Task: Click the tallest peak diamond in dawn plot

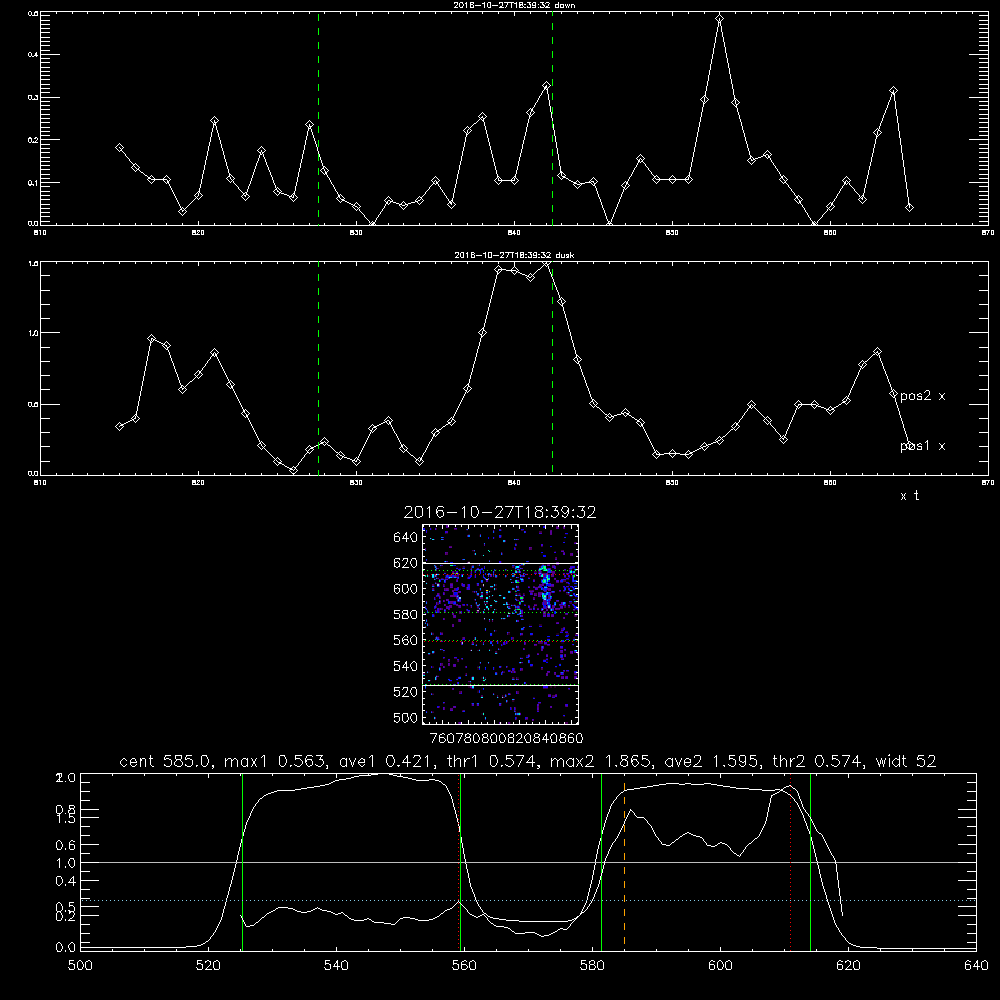Action: pos(719,18)
